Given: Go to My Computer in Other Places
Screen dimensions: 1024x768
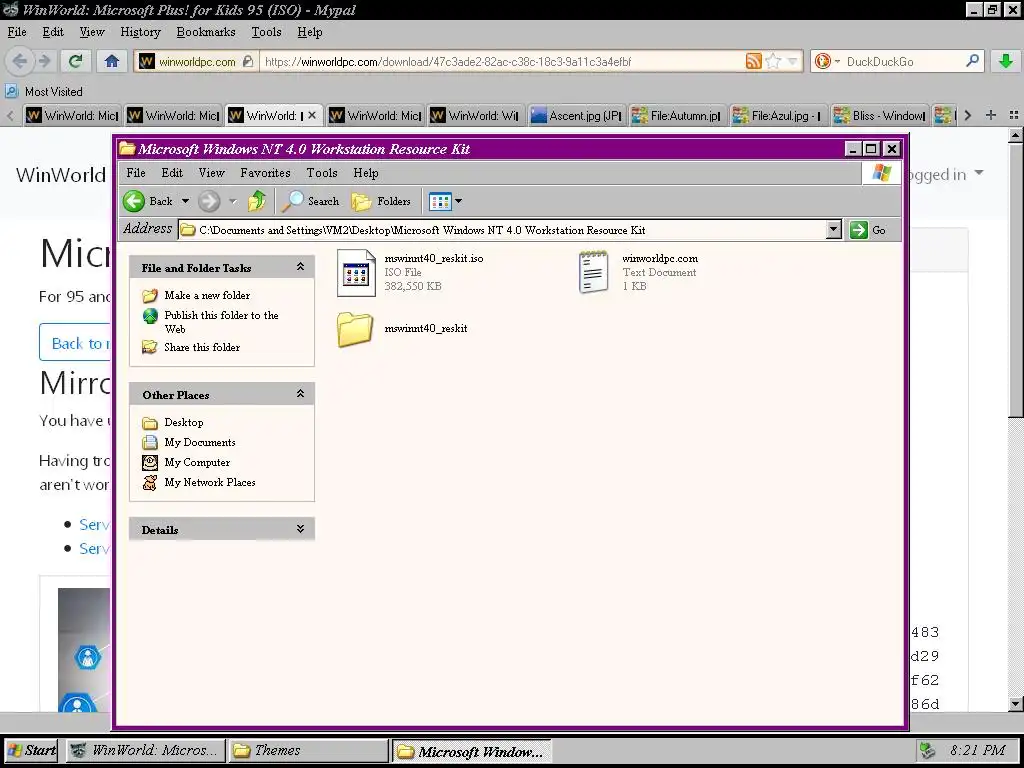Looking at the screenshot, I should pyautogui.click(x=197, y=462).
